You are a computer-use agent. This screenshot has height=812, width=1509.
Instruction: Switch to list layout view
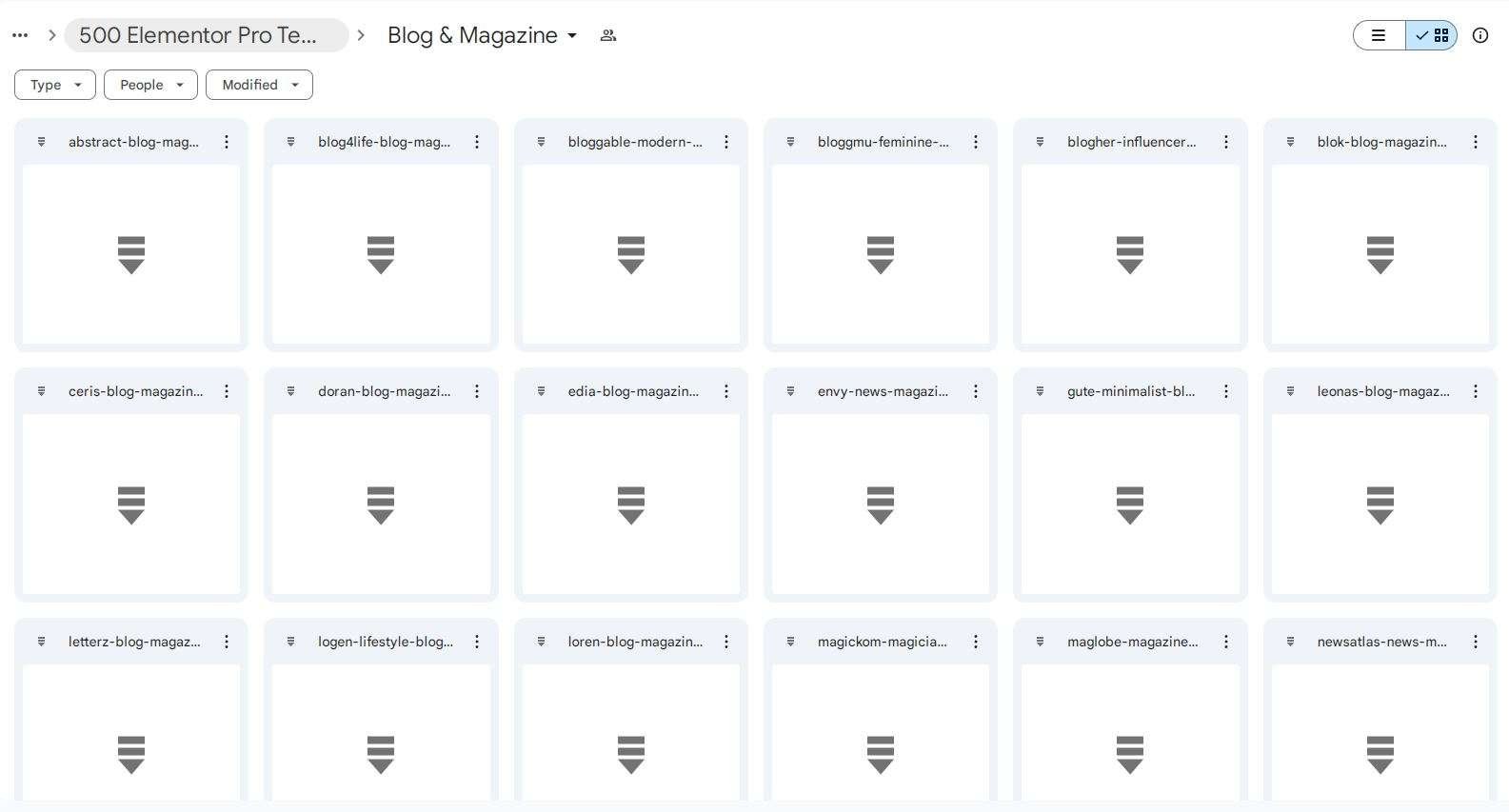coord(1379,35)
